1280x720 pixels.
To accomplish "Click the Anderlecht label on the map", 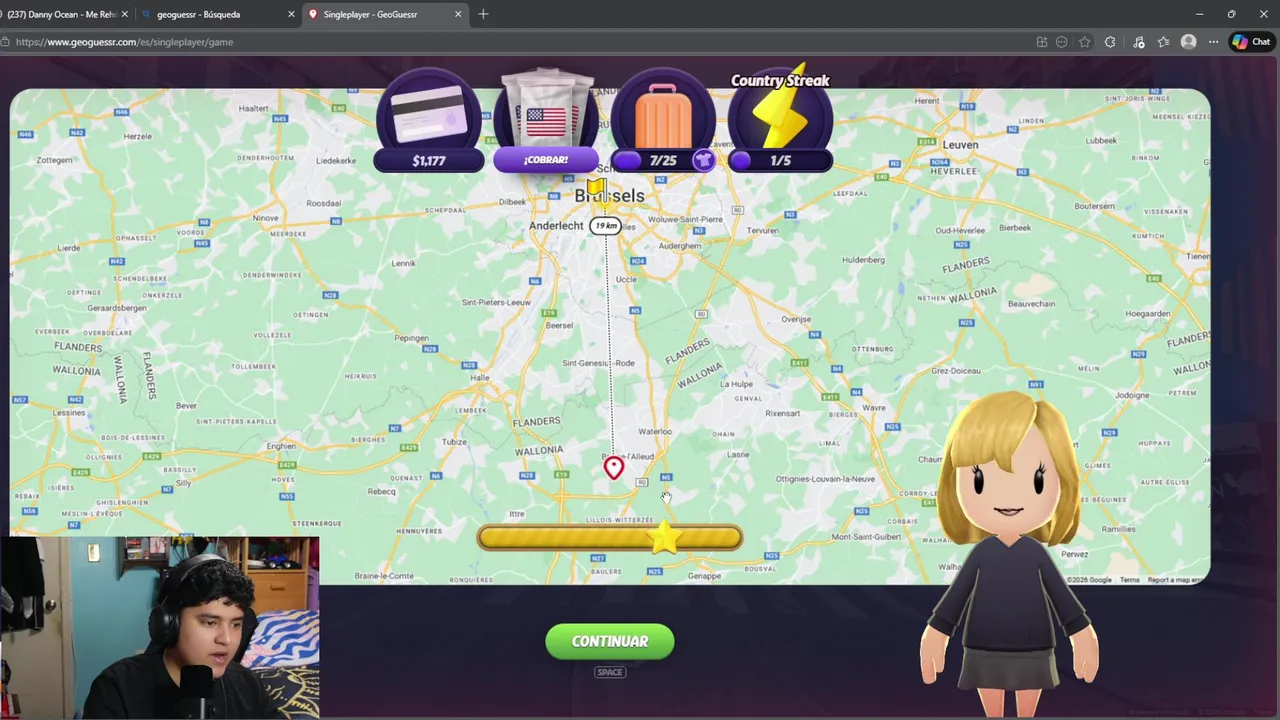I will pyautogui.click(x=556, y=226).
